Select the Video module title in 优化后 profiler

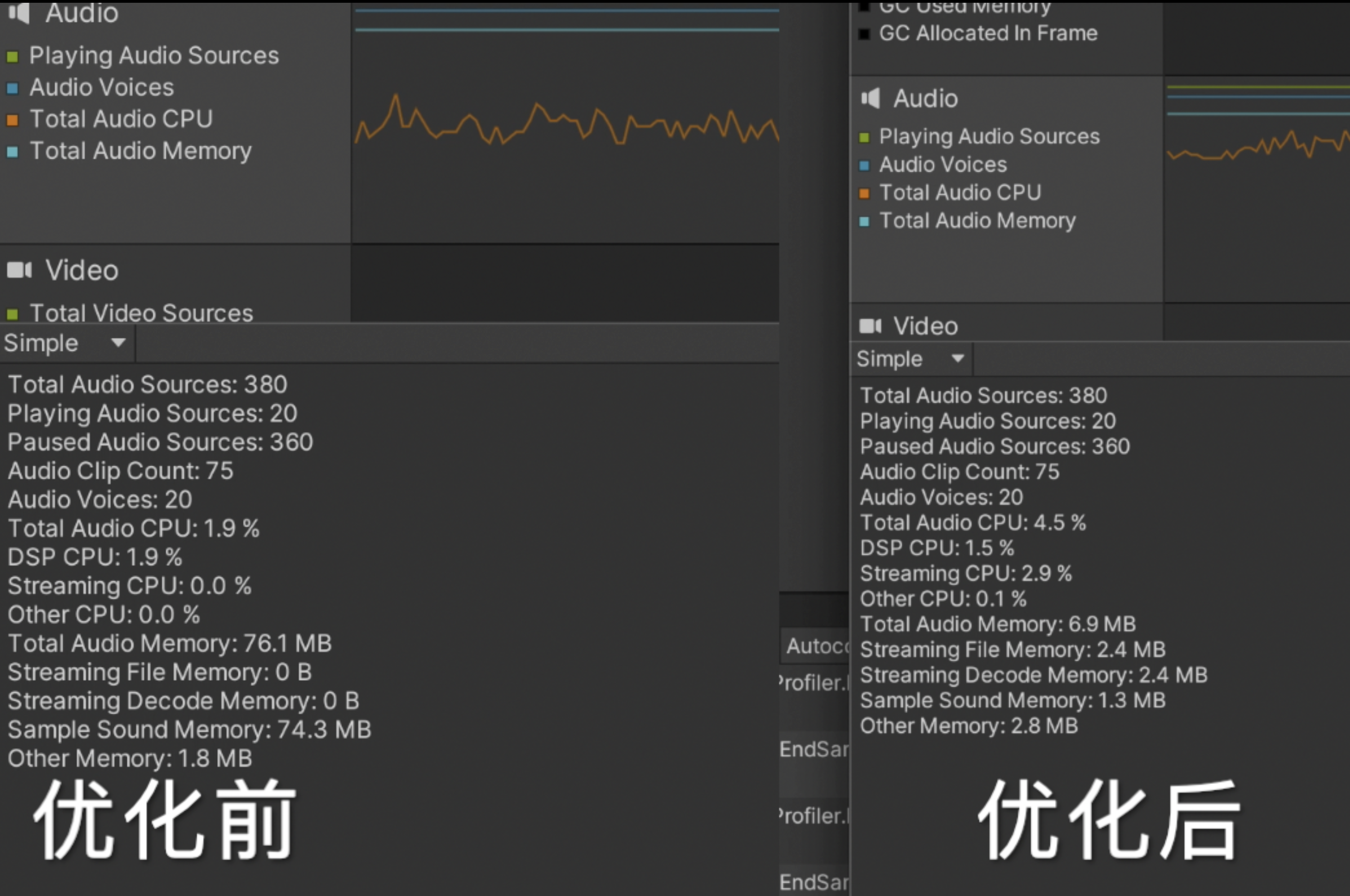926,326
